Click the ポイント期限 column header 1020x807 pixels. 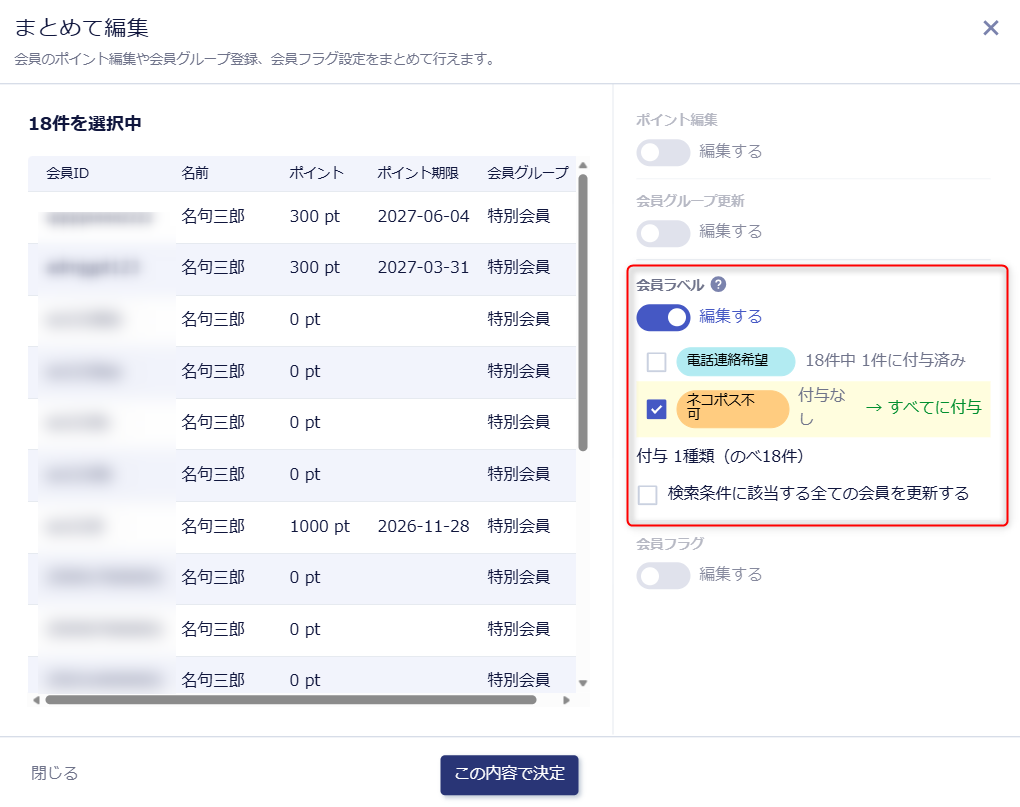[418, 173]
